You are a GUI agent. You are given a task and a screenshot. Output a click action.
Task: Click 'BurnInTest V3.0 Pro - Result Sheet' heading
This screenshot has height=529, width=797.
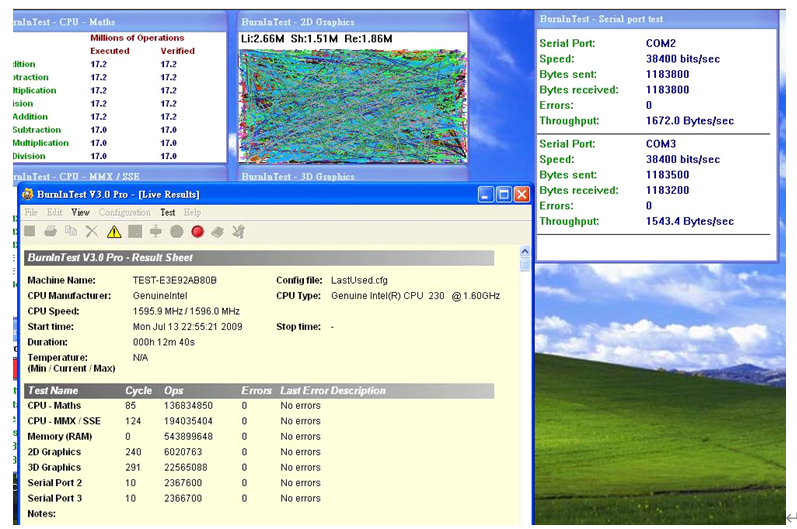tap(110, 258)
